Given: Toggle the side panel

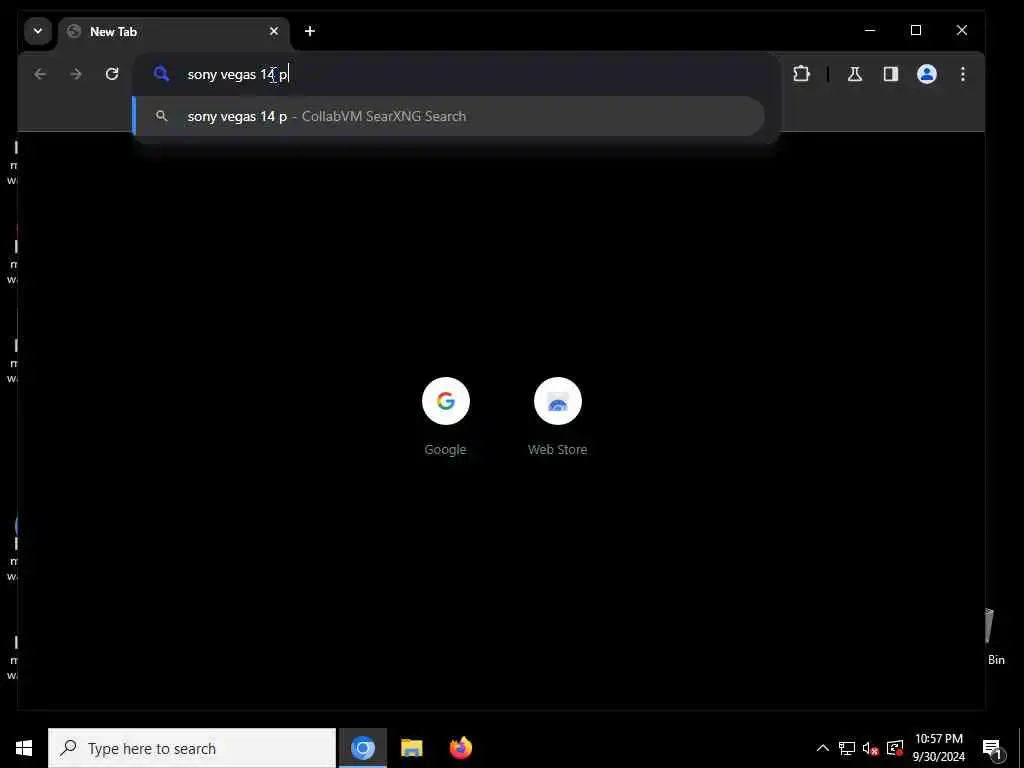Looking at the screenshot, I should pyautogui.click(x=891, y=74).
